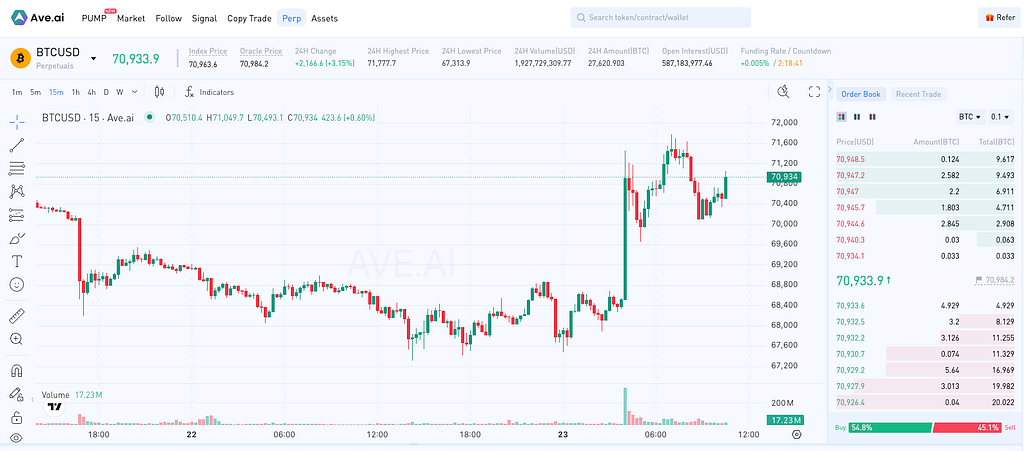This screenshot has height=451, width=1024.
Task: Toggle lock all drawing tools
Action: coord(17,416)
